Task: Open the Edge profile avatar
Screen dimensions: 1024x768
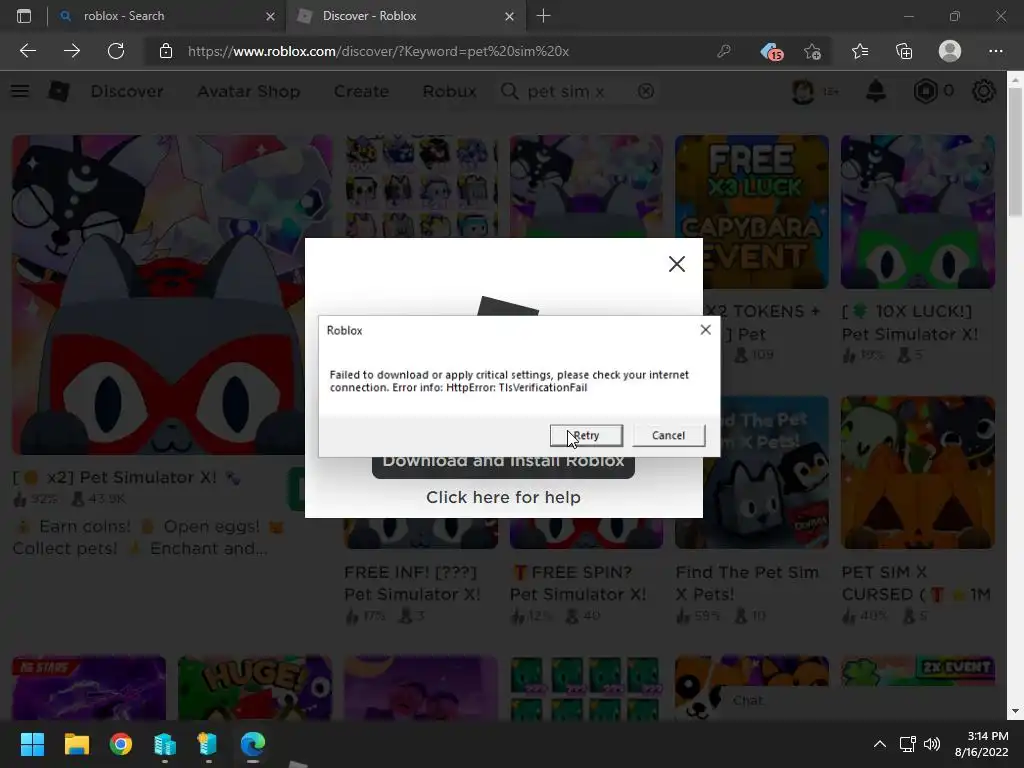Action: (950, 51)
